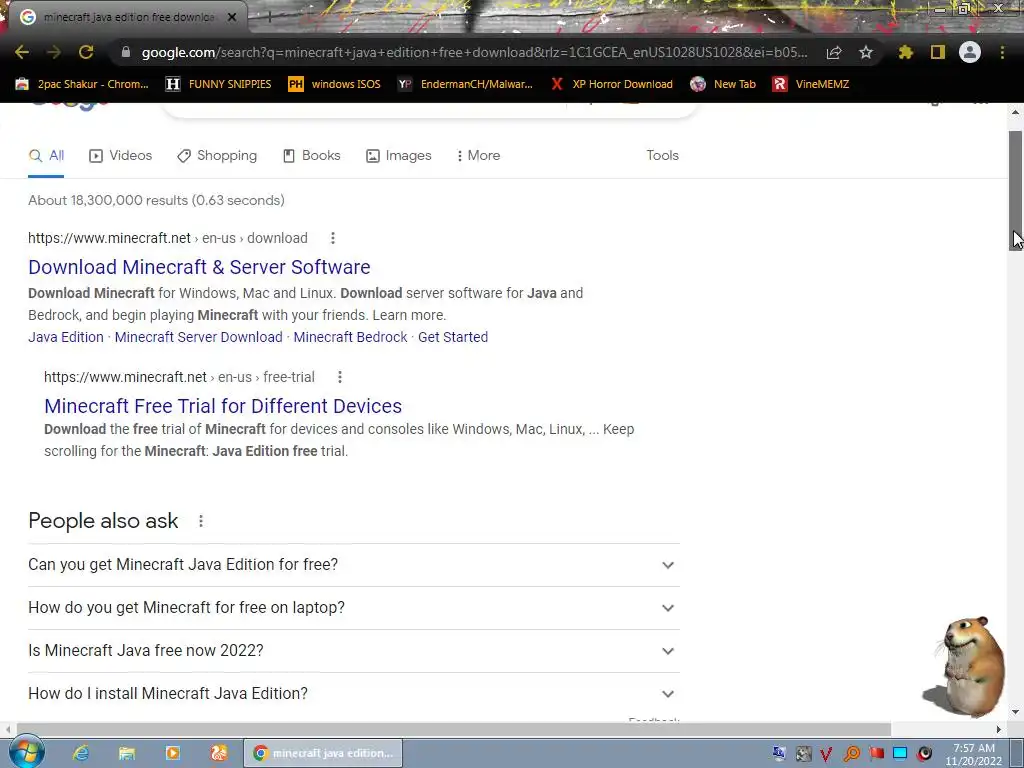Open the windows ISOS bookmark

(x=334, y=84)
